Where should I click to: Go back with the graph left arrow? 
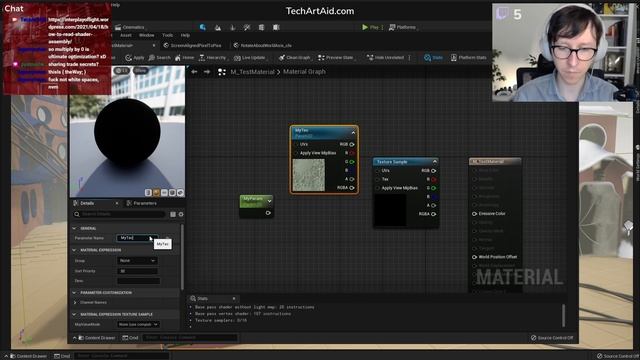pos(194,72)
